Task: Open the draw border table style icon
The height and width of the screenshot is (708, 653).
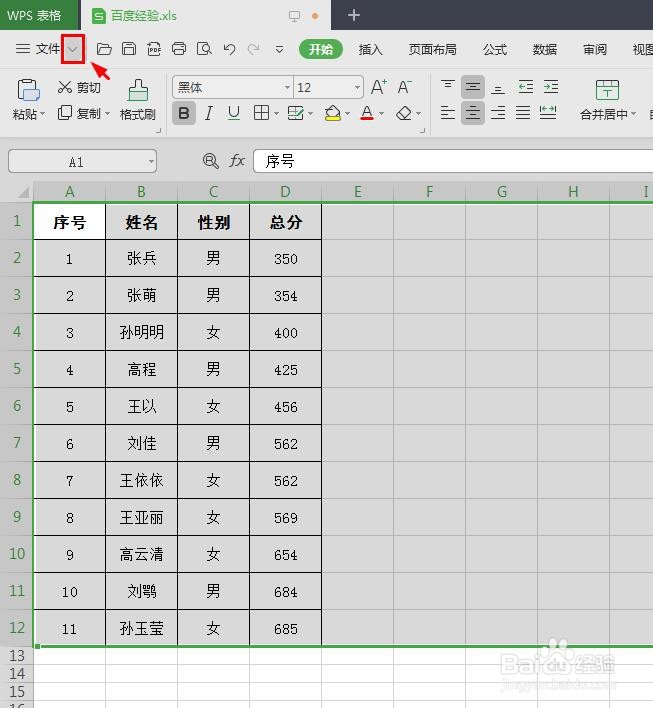Action: pos(295,113)
